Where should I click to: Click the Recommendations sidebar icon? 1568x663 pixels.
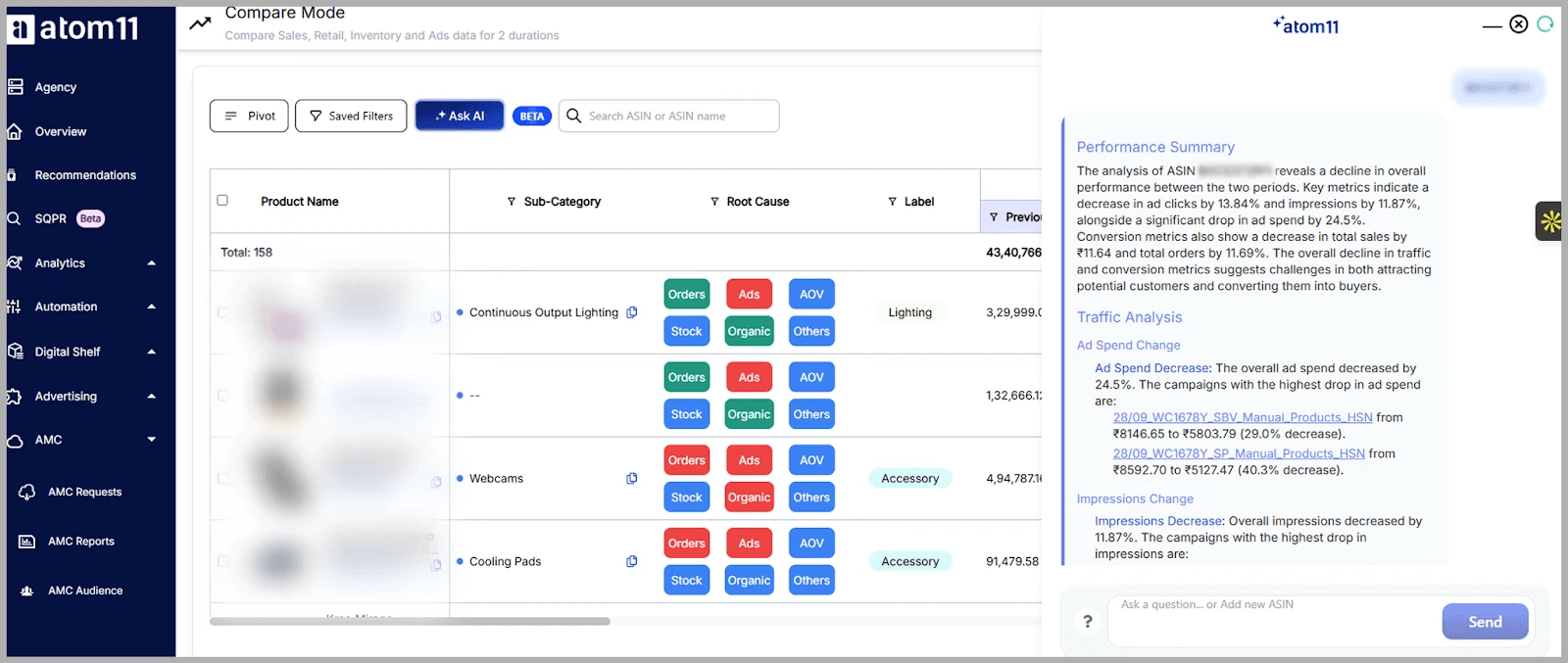[12, 175]
